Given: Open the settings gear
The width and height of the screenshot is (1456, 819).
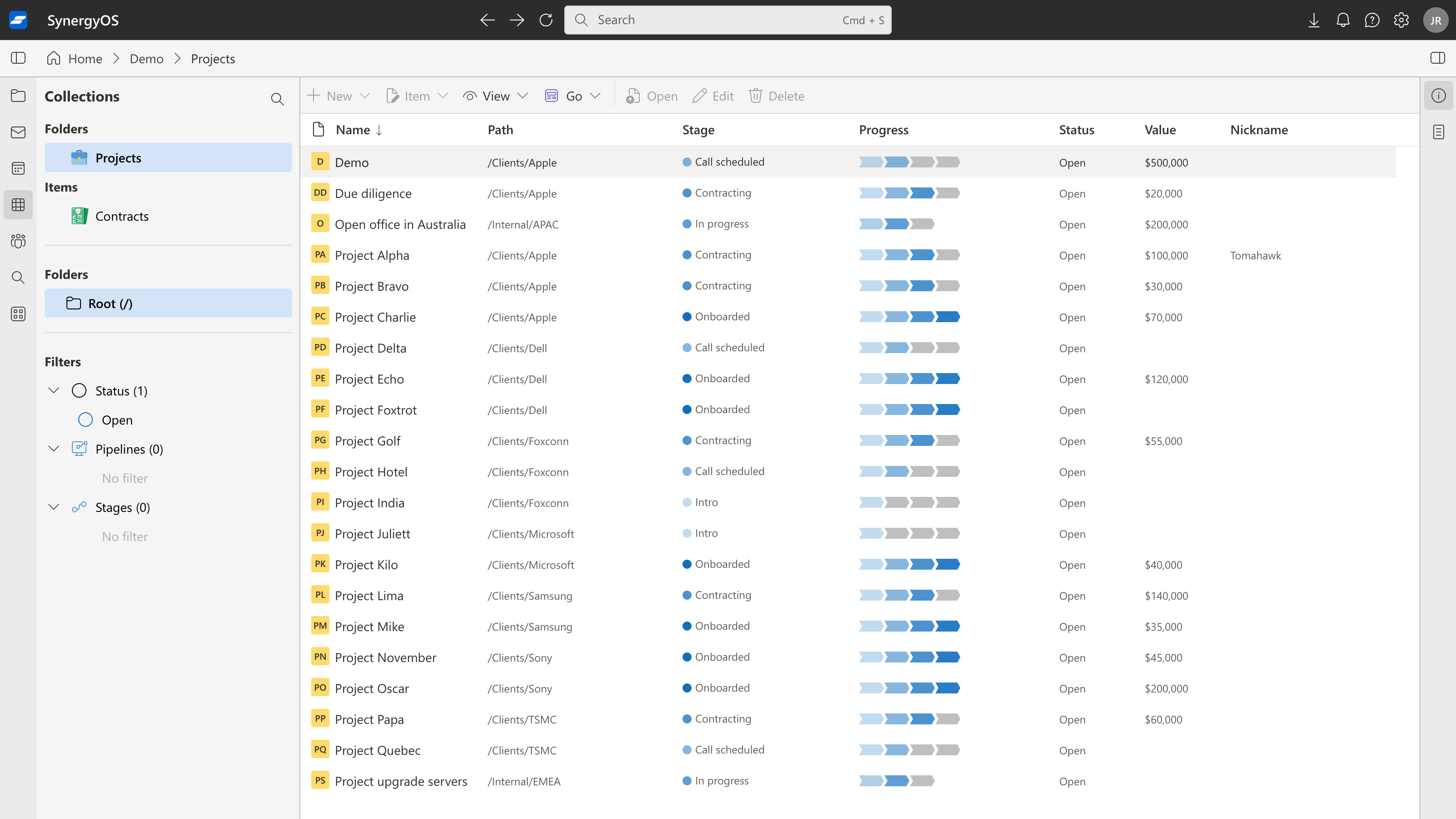Looking at the screenshot, I should pyautogui.click(x=1401, y=20).
